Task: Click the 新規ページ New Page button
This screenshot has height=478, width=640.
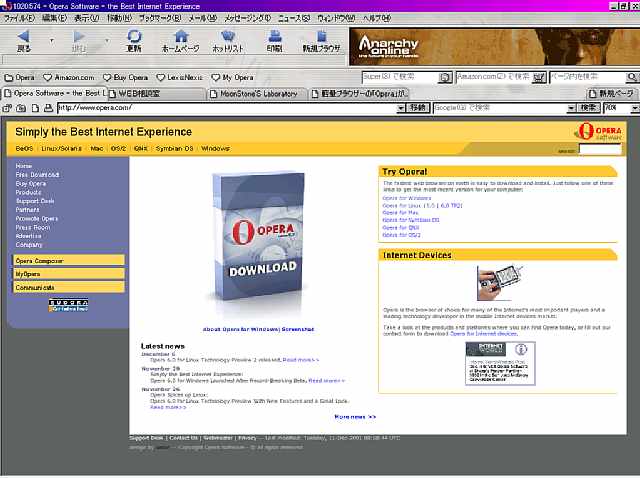Action: pos(612,94)
